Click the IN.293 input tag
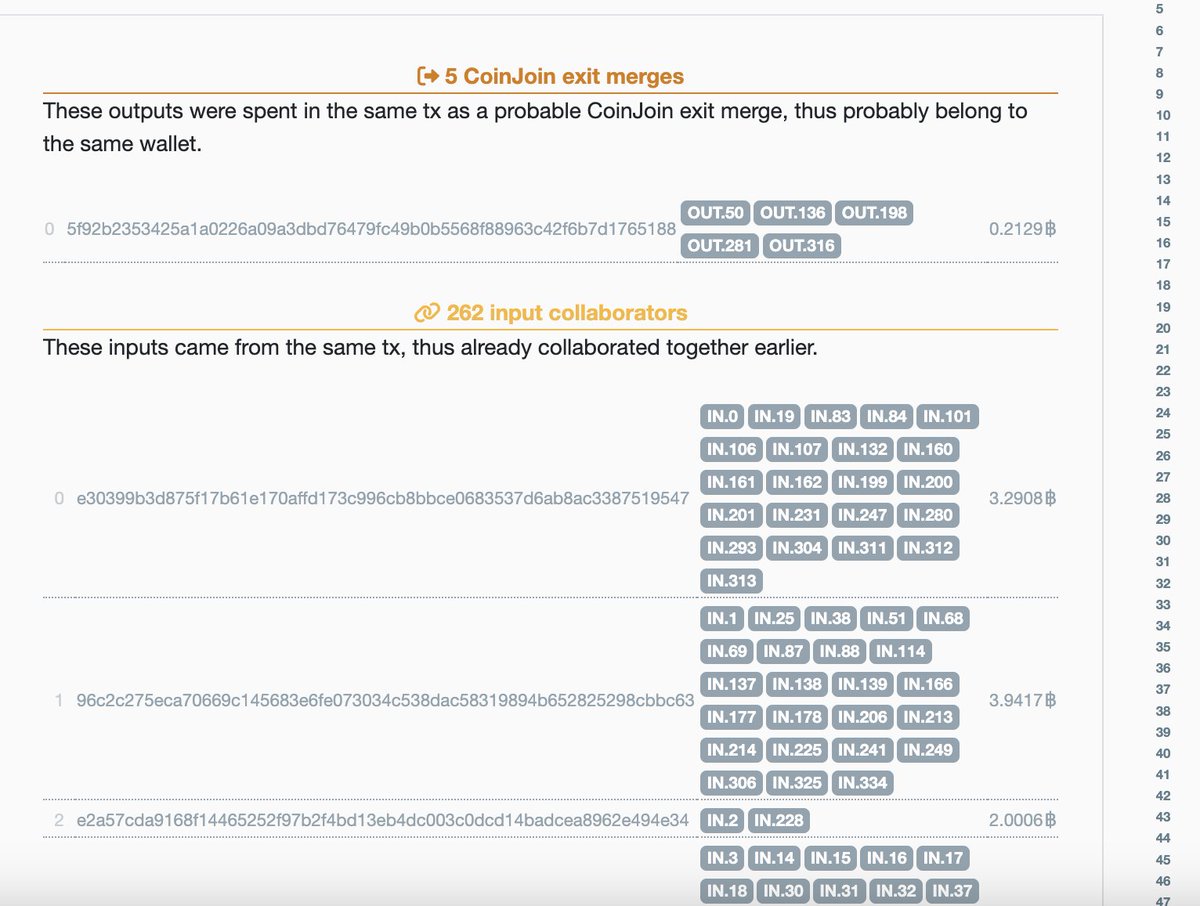This screenshot has height=906, width=1200. point(731,549)
